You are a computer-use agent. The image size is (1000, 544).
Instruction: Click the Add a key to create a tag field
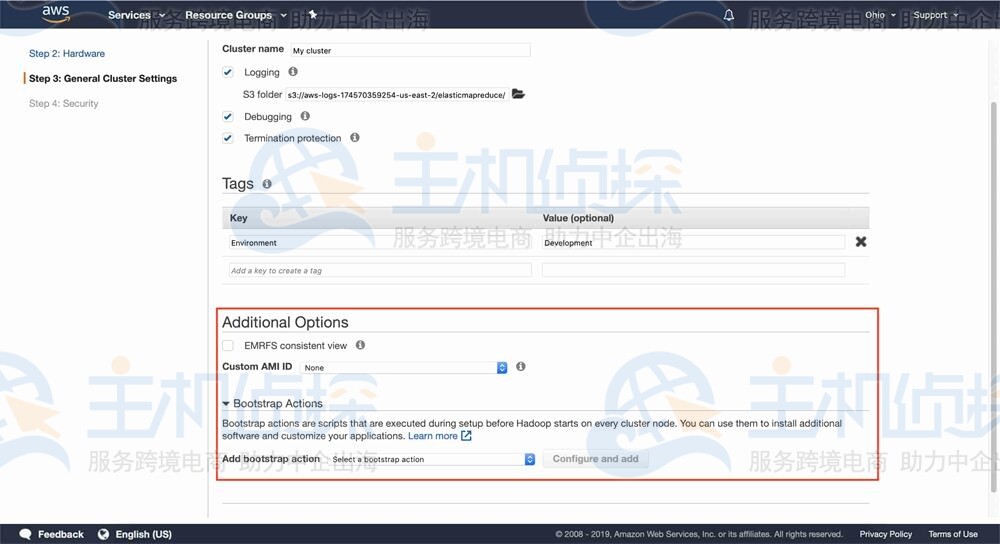point(379,270)
